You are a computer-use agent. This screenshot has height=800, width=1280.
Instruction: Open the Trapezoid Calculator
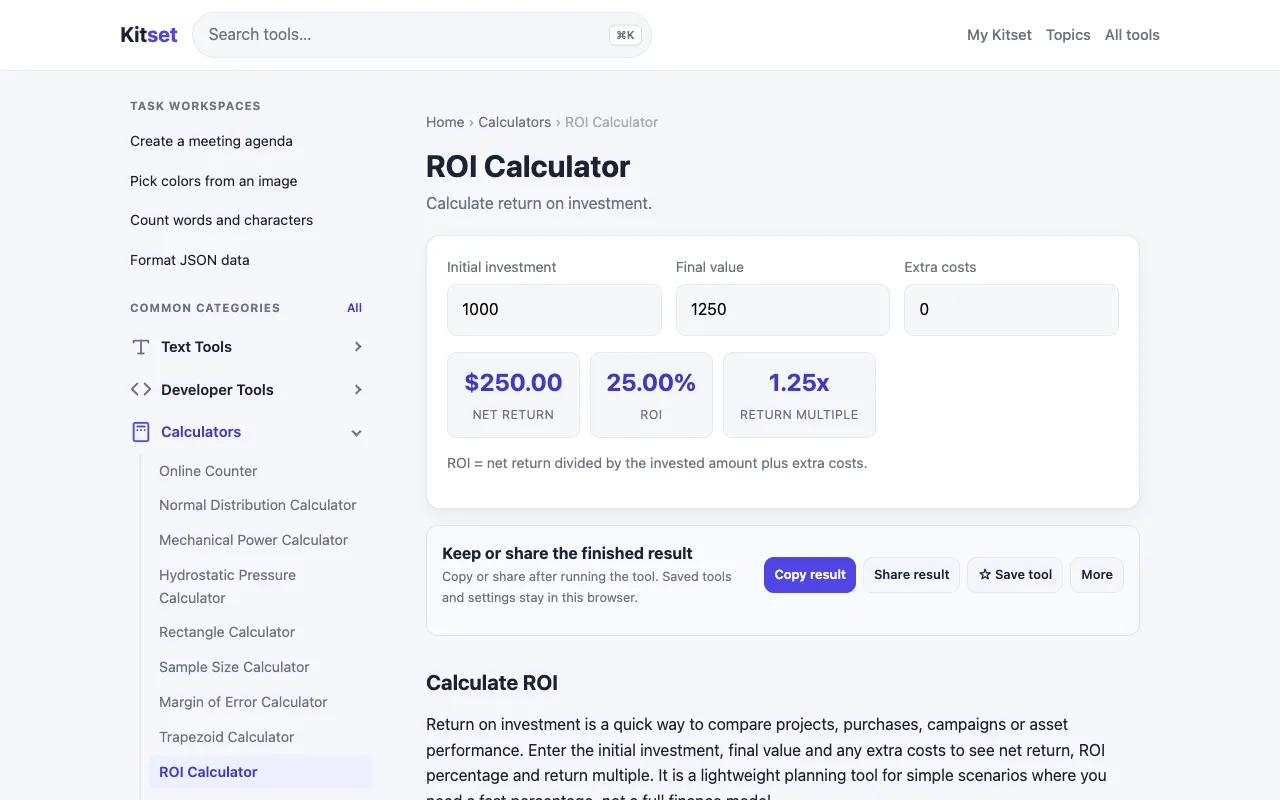coord(227,737)
